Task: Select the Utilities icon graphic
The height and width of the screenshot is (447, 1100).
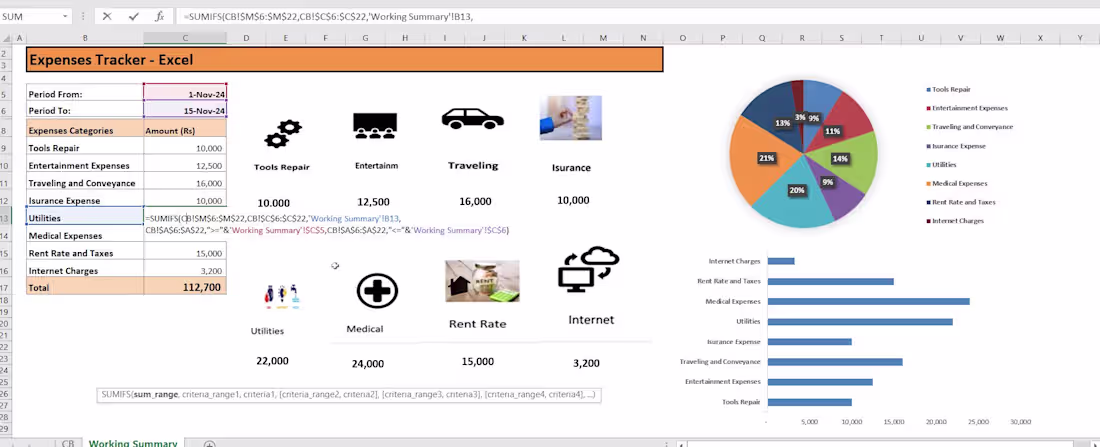Action: pyautogui.click(x=283, y=296)
